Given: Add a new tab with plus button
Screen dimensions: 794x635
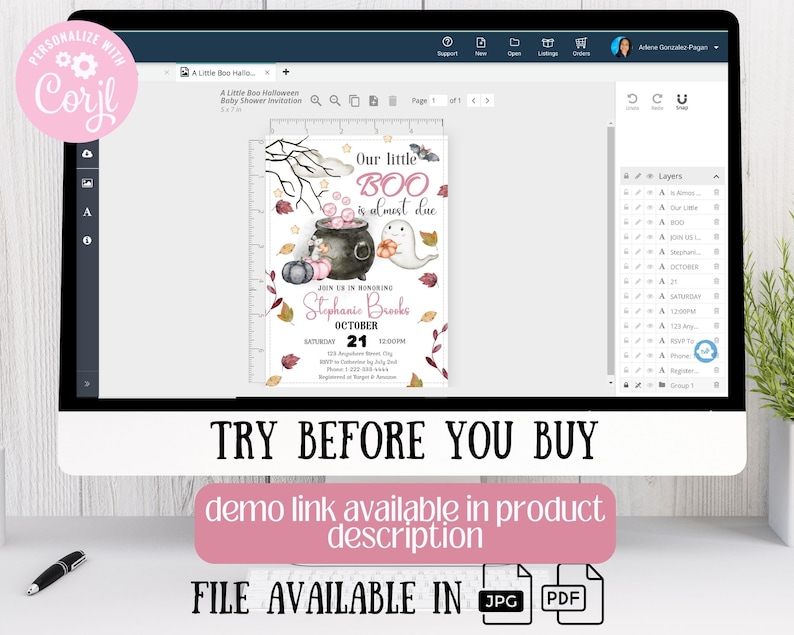Looking at the screenshot, I should pos(286,72).
